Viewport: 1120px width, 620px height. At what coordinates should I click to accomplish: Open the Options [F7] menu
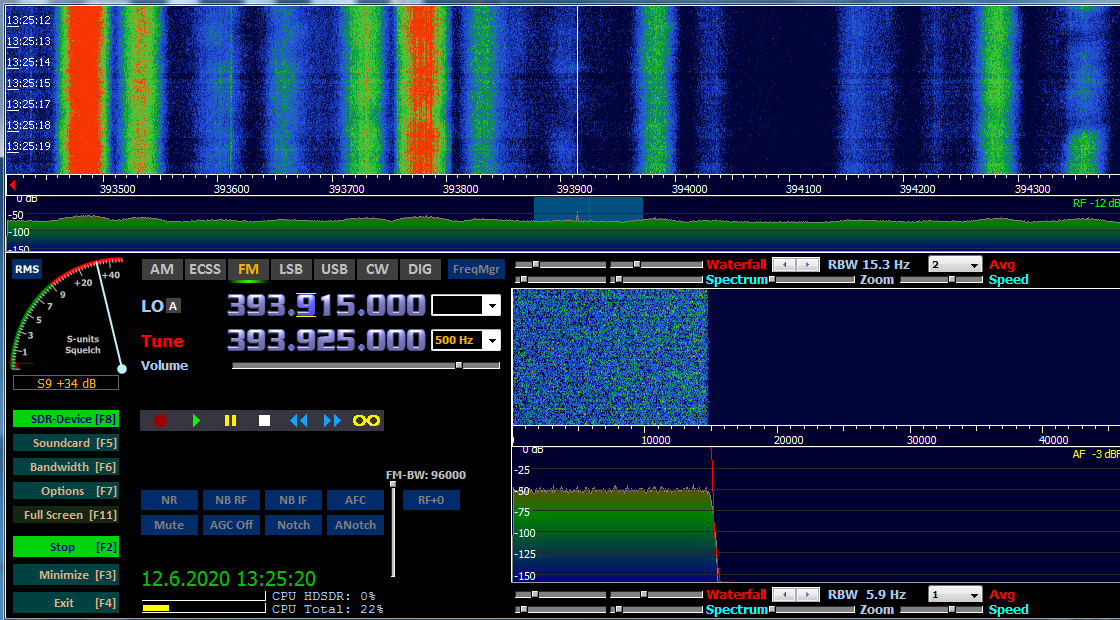point(66,491)
